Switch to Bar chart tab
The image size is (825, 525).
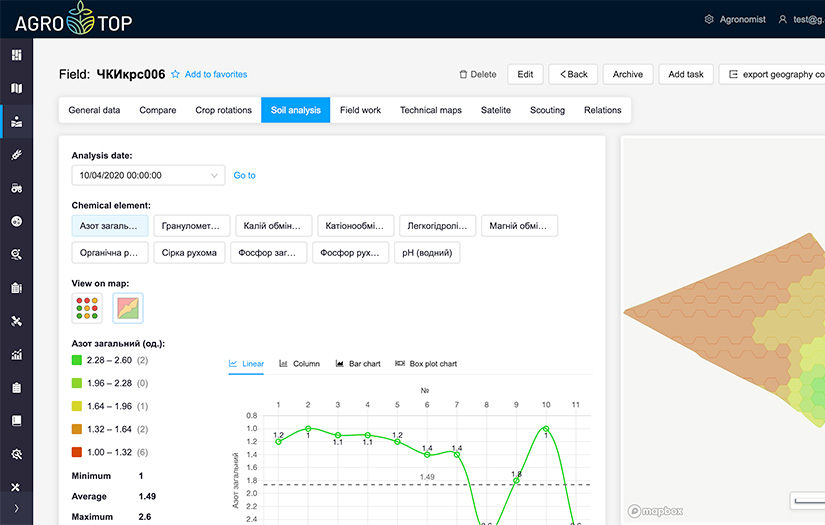[358, 364]
